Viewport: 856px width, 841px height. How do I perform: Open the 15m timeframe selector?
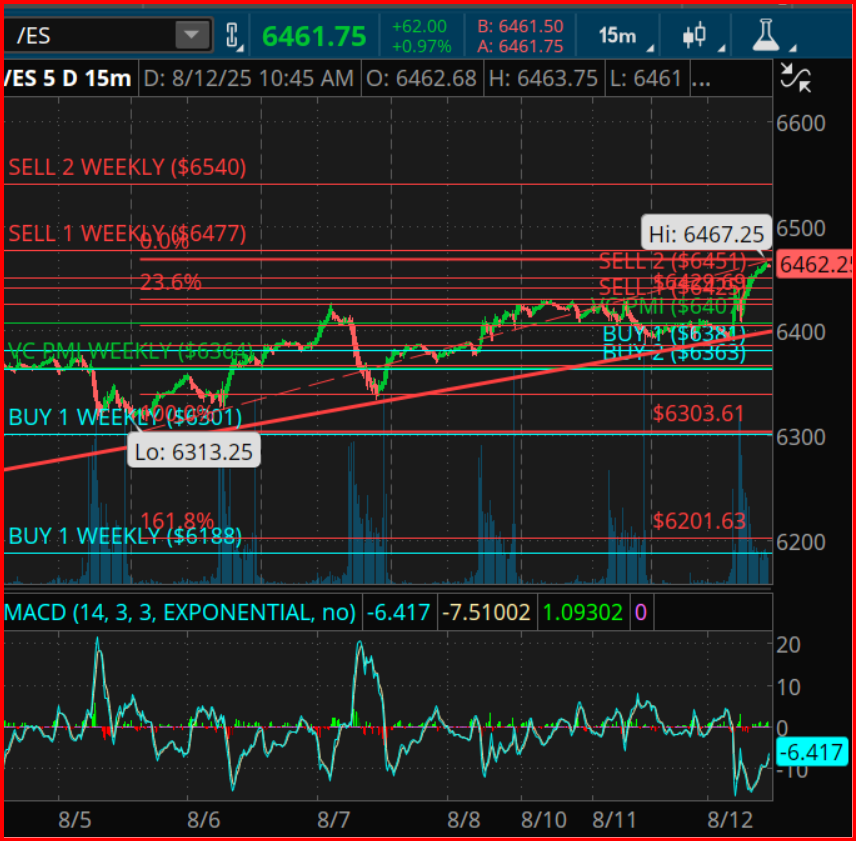point(617,36)
